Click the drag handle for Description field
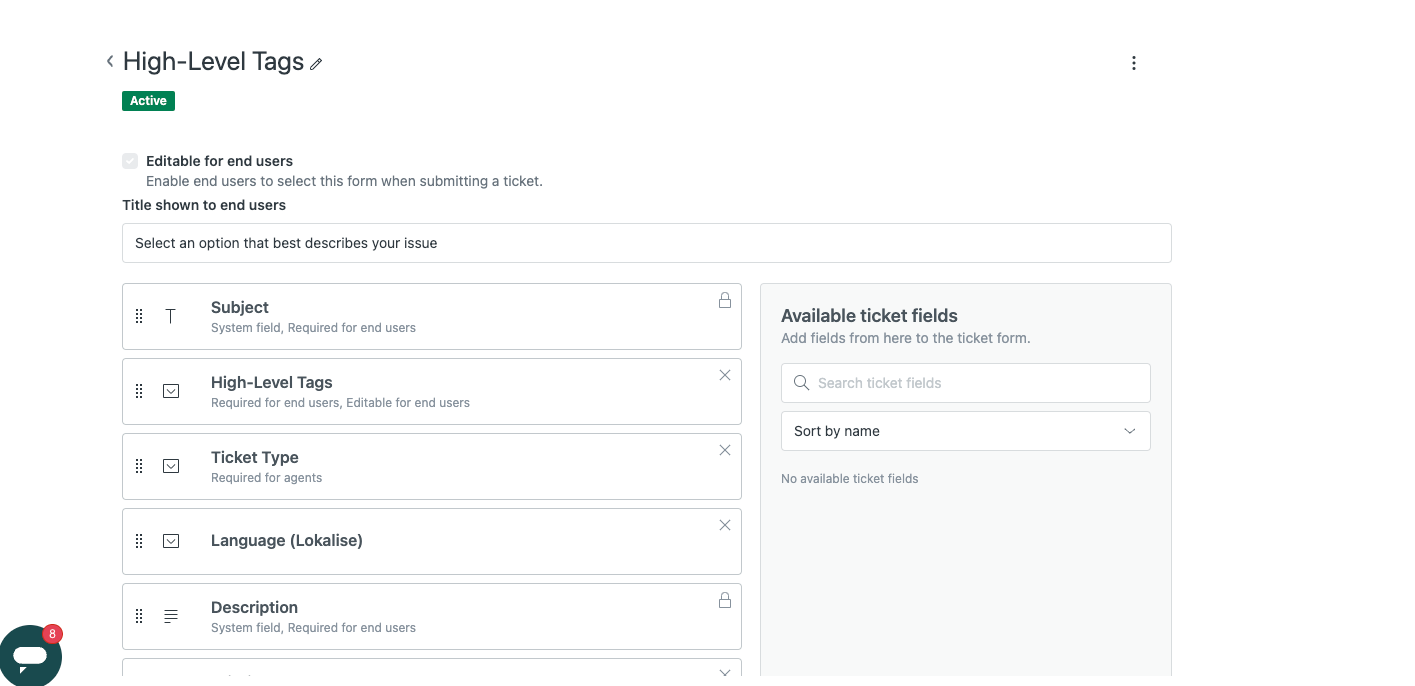 point(139,616)
